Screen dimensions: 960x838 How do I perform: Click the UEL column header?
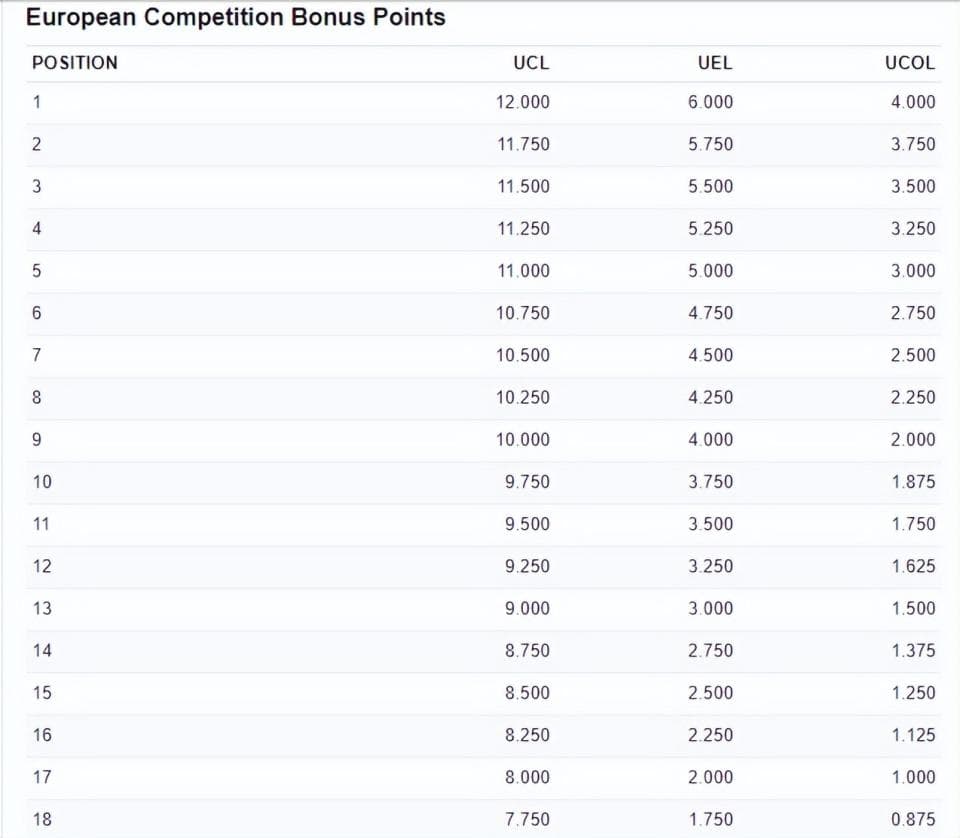click(x=714, y=63)
